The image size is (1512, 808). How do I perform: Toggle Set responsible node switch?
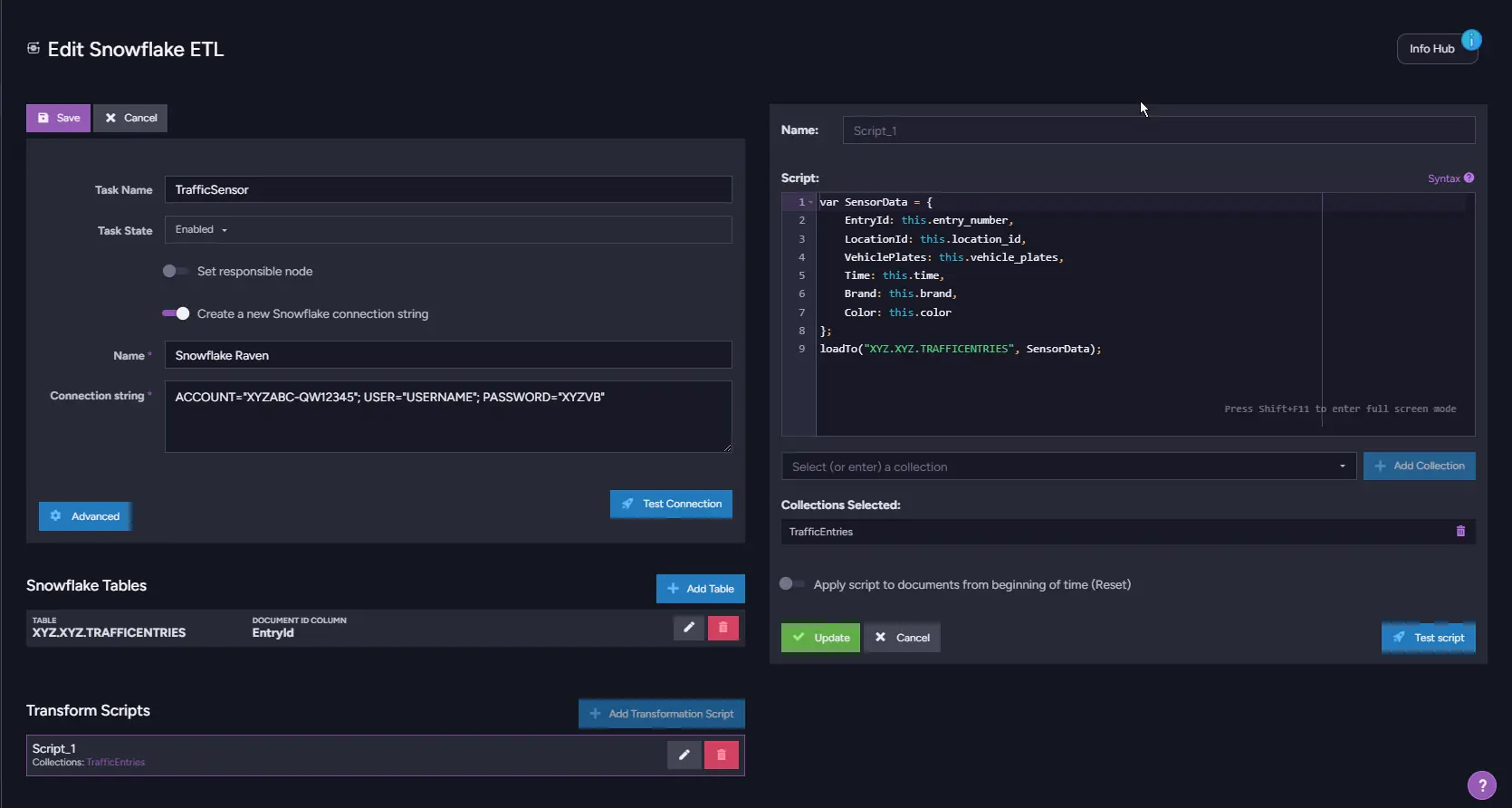coord(175,271)
